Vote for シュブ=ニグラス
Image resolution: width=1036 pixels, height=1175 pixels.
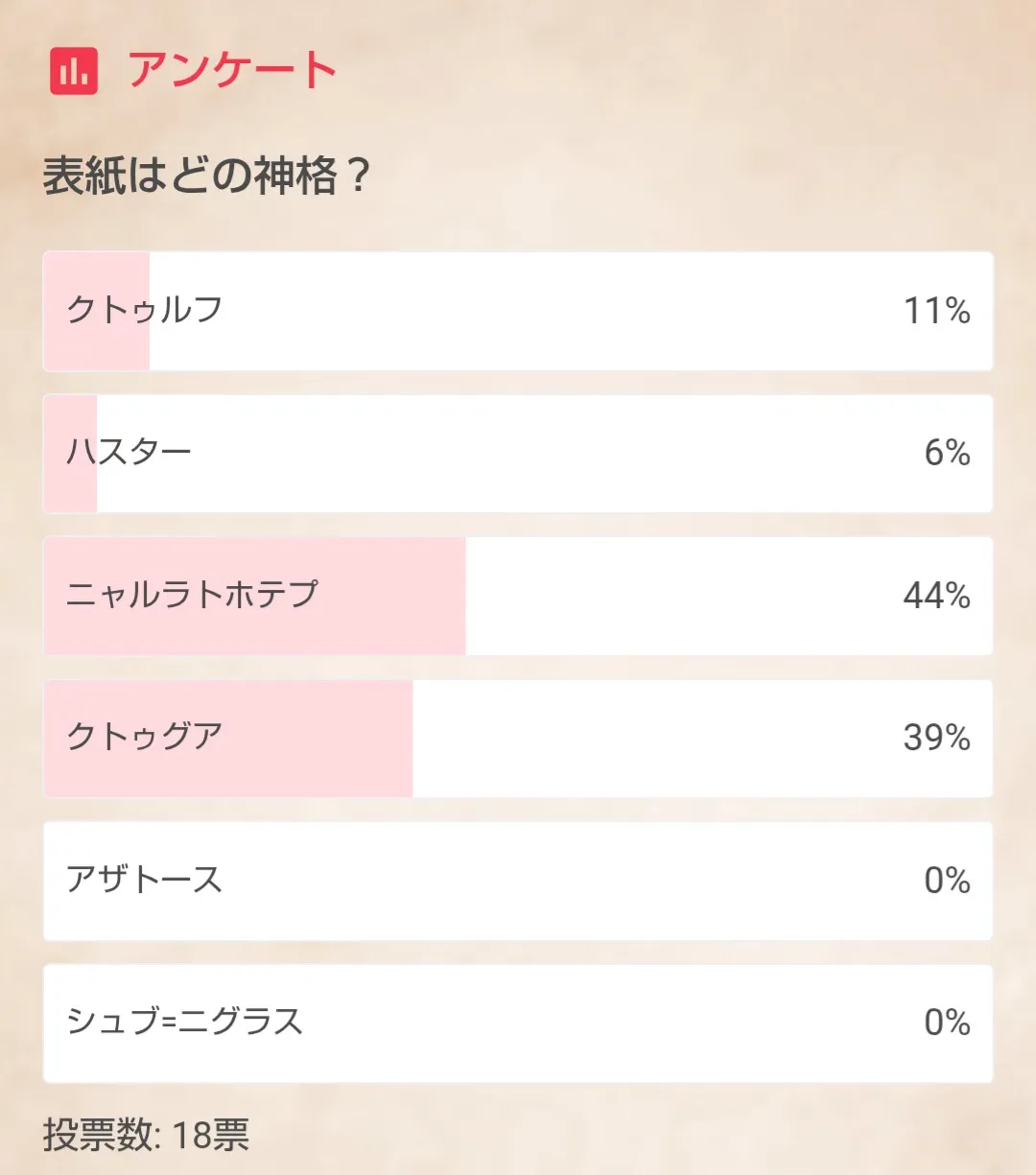184,1022
